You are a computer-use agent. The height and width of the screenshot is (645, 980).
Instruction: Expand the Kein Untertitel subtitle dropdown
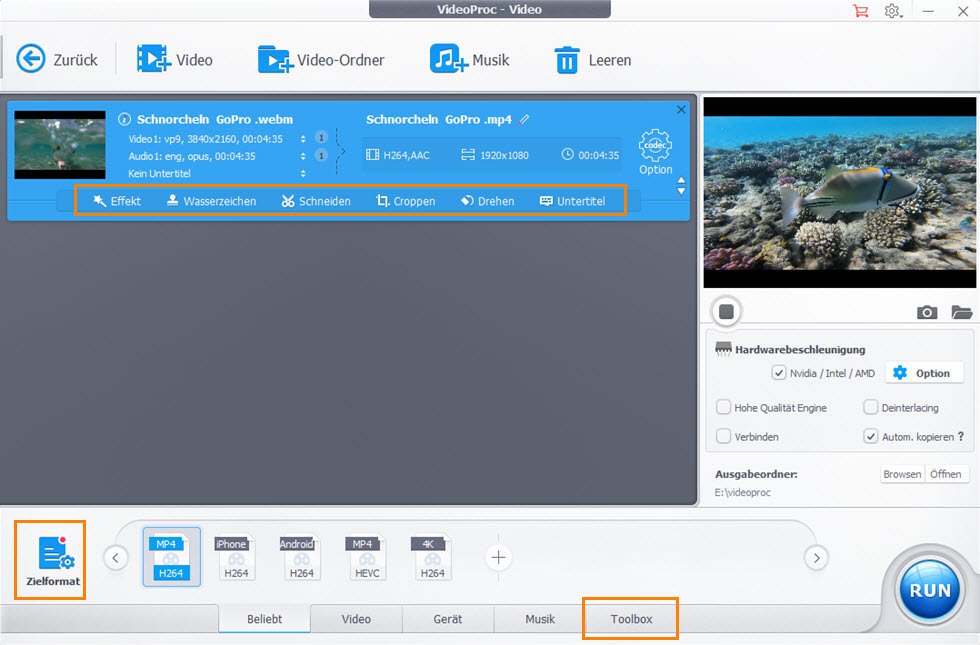(x=303, y=174)
